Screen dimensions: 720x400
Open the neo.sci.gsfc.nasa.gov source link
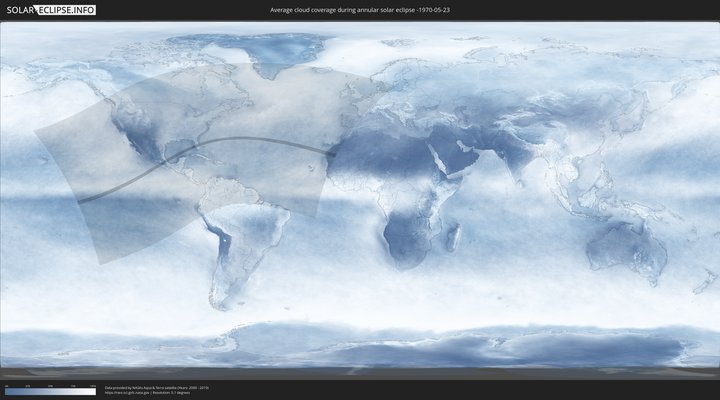pyautogui.click(x=135, y=392)
